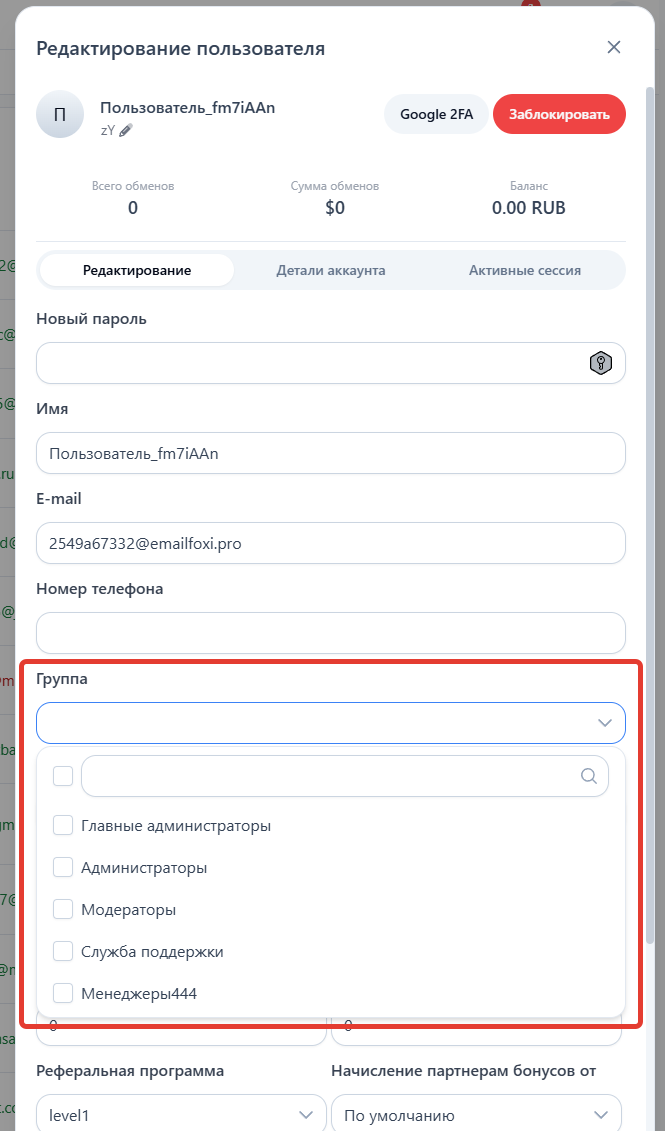This screenshot has height=1131, width=665.
Task: Close the user editing dialog
Action: coord(614,47)
